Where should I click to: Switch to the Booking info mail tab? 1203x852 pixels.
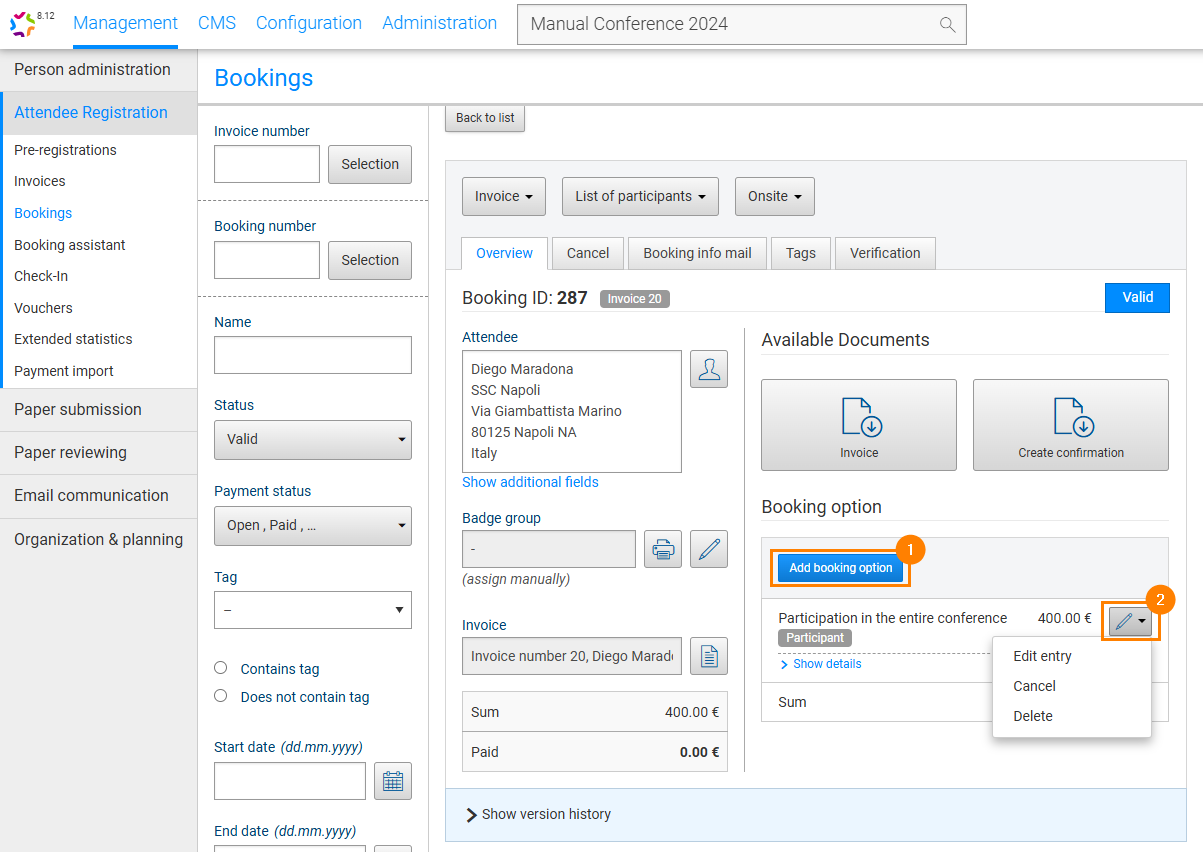coord(697,253)
